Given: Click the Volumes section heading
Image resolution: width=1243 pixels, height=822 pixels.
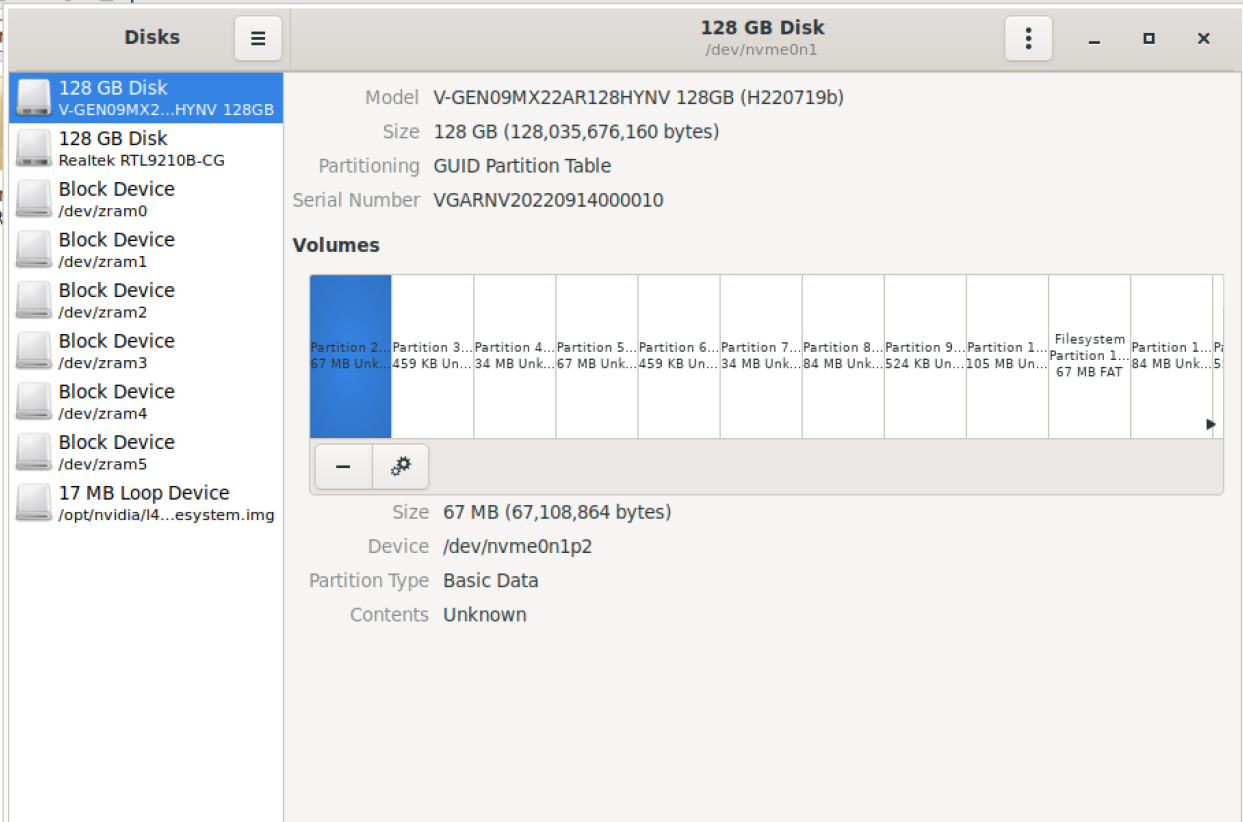Looking at the screenshot, I should (x=336, y=245).
